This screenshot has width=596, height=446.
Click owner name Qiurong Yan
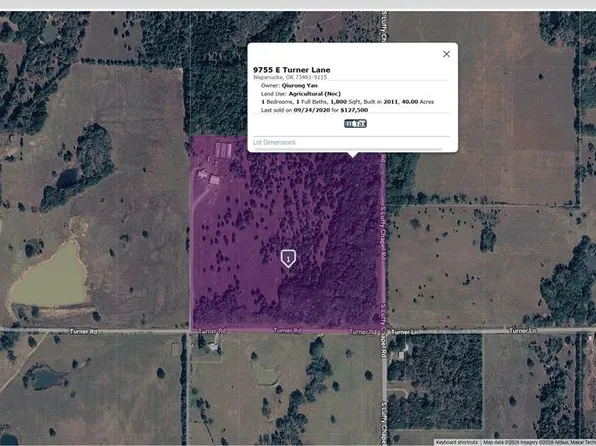coord(300,86)
